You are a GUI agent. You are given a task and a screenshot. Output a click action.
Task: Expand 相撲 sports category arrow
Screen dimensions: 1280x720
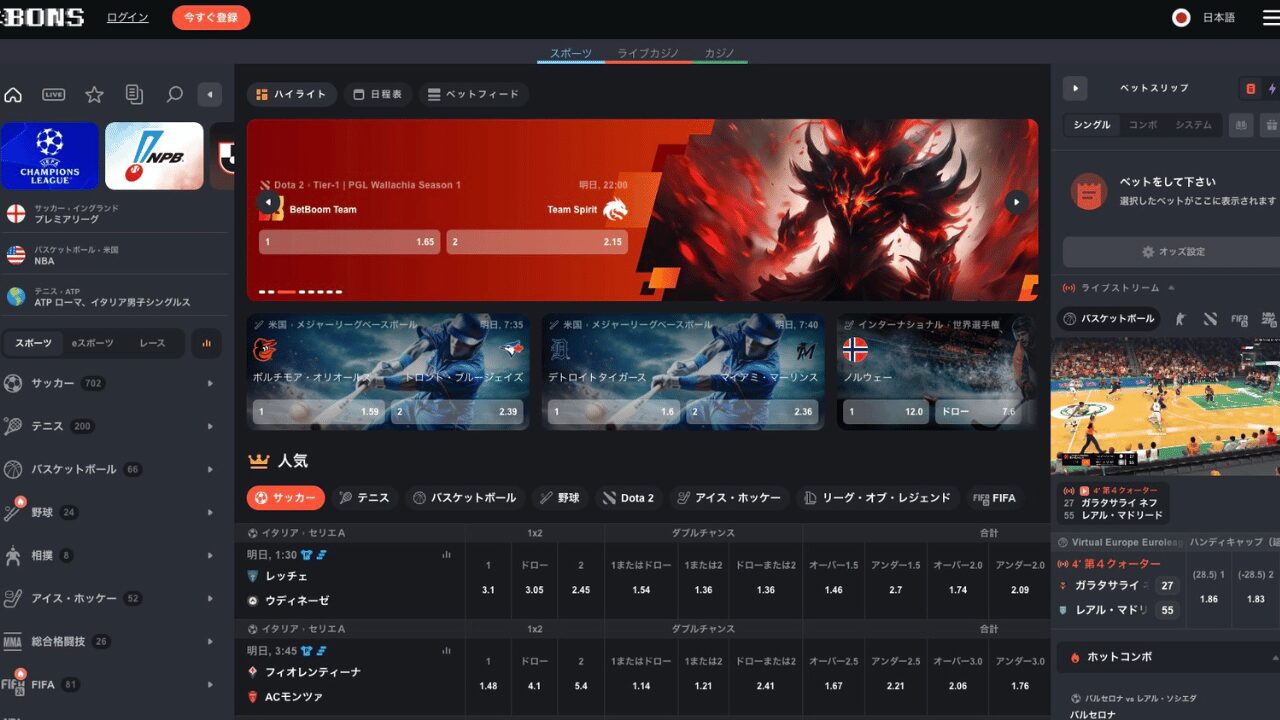pos(210,555)
